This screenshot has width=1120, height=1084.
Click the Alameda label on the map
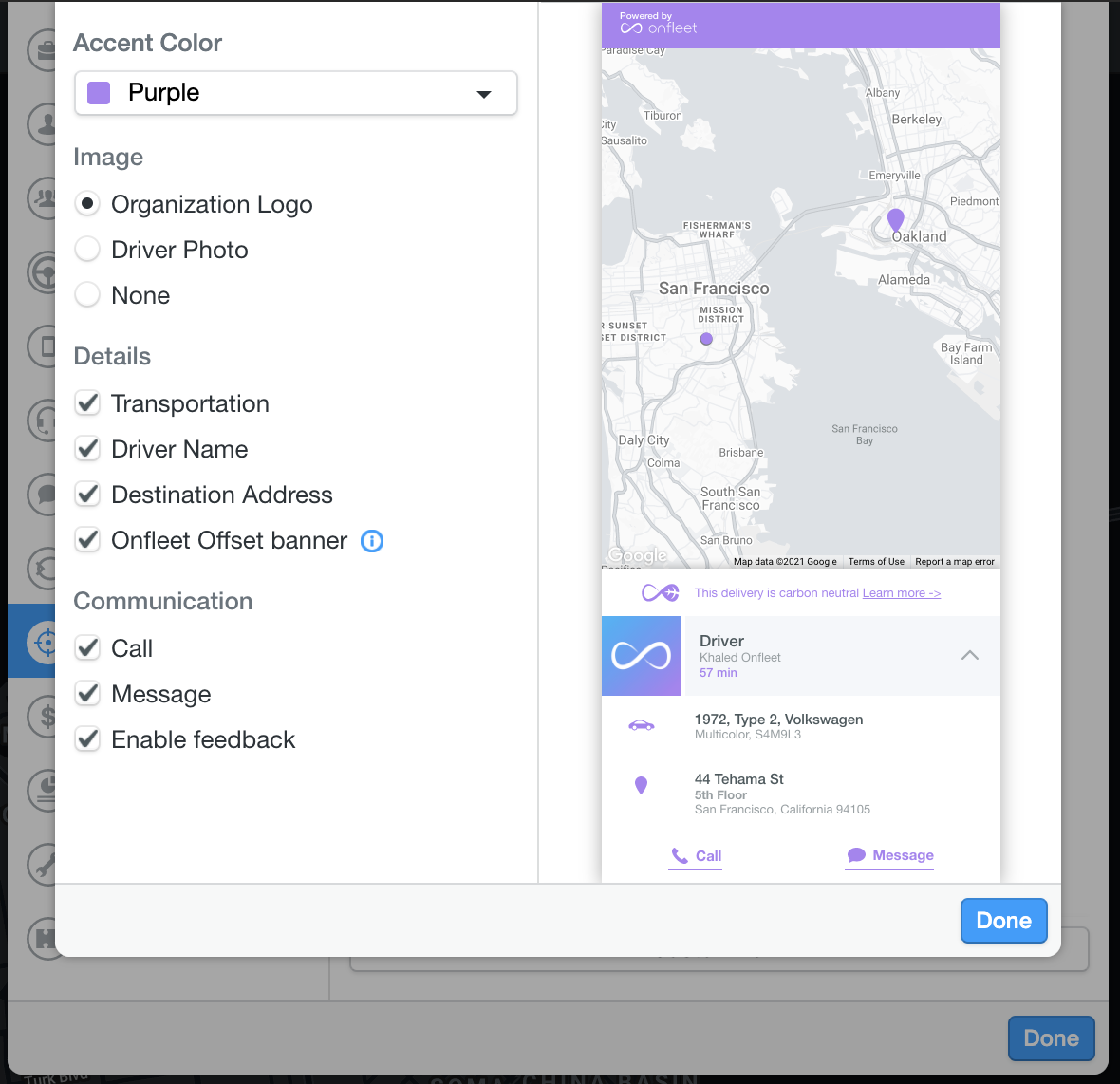pos(904,280)
